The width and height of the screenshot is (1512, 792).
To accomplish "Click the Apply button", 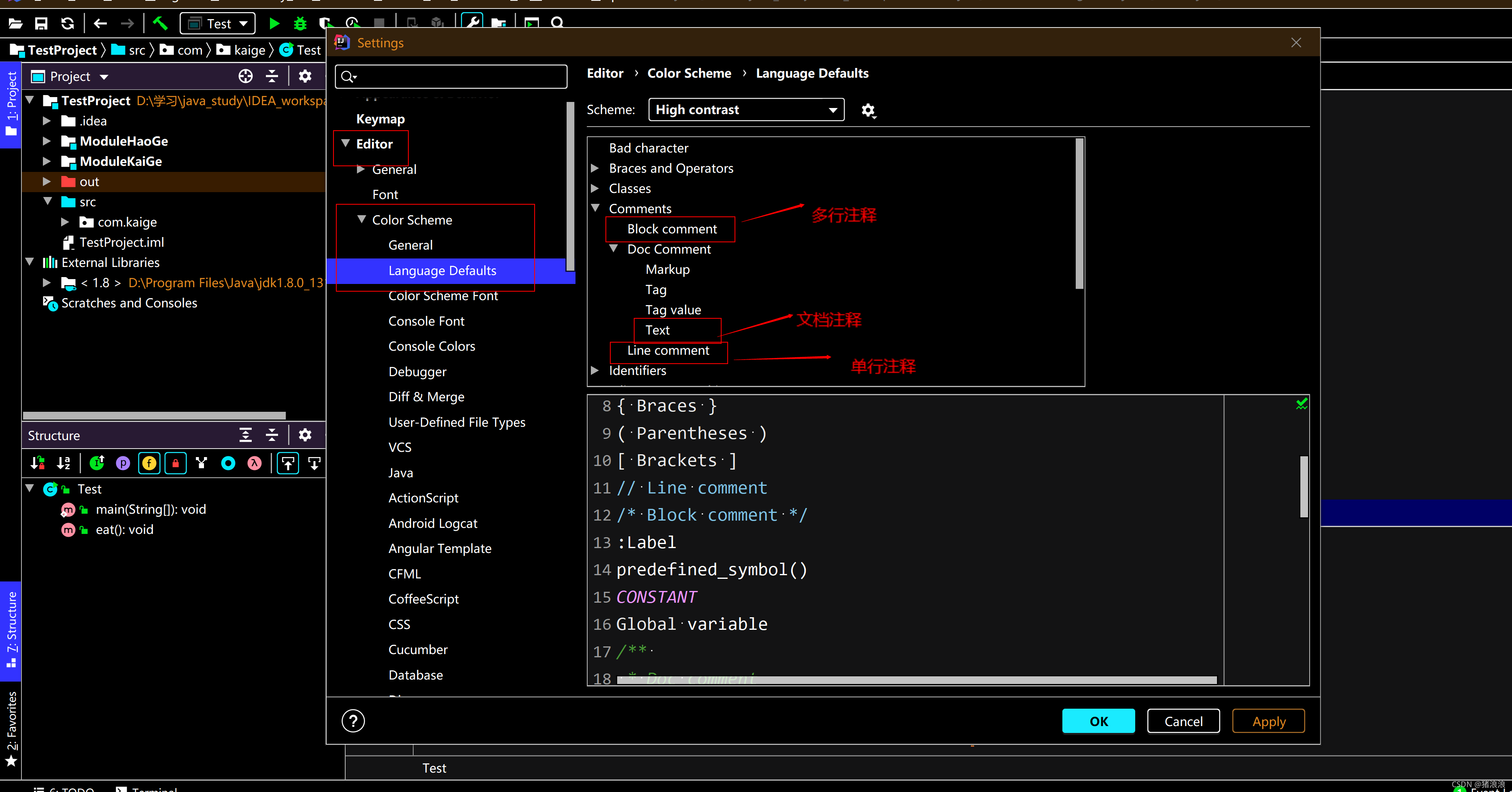I will click(x=1268, y=721).
